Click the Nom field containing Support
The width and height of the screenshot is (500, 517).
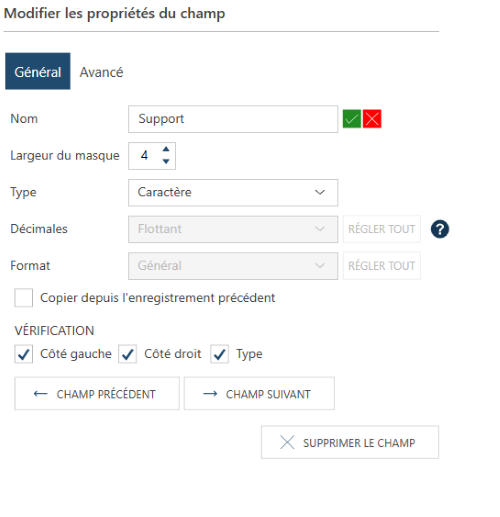click(x=233, y=119)
